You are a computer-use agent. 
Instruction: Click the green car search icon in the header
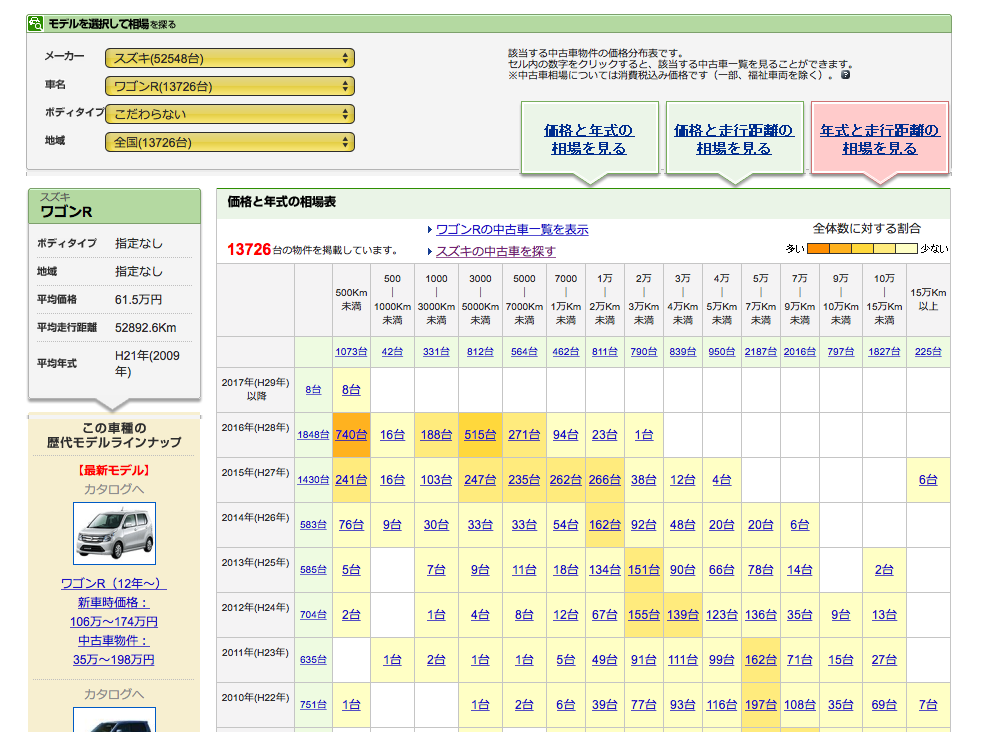pyautogui.click(x=35, y=23)
